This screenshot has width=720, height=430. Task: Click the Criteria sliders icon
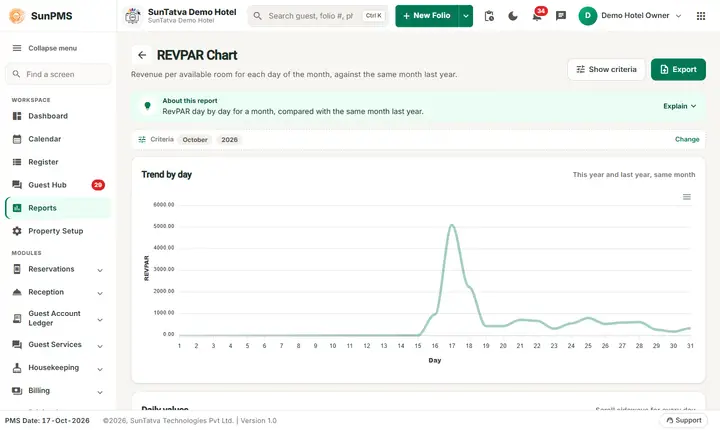[x=142, y=139]
